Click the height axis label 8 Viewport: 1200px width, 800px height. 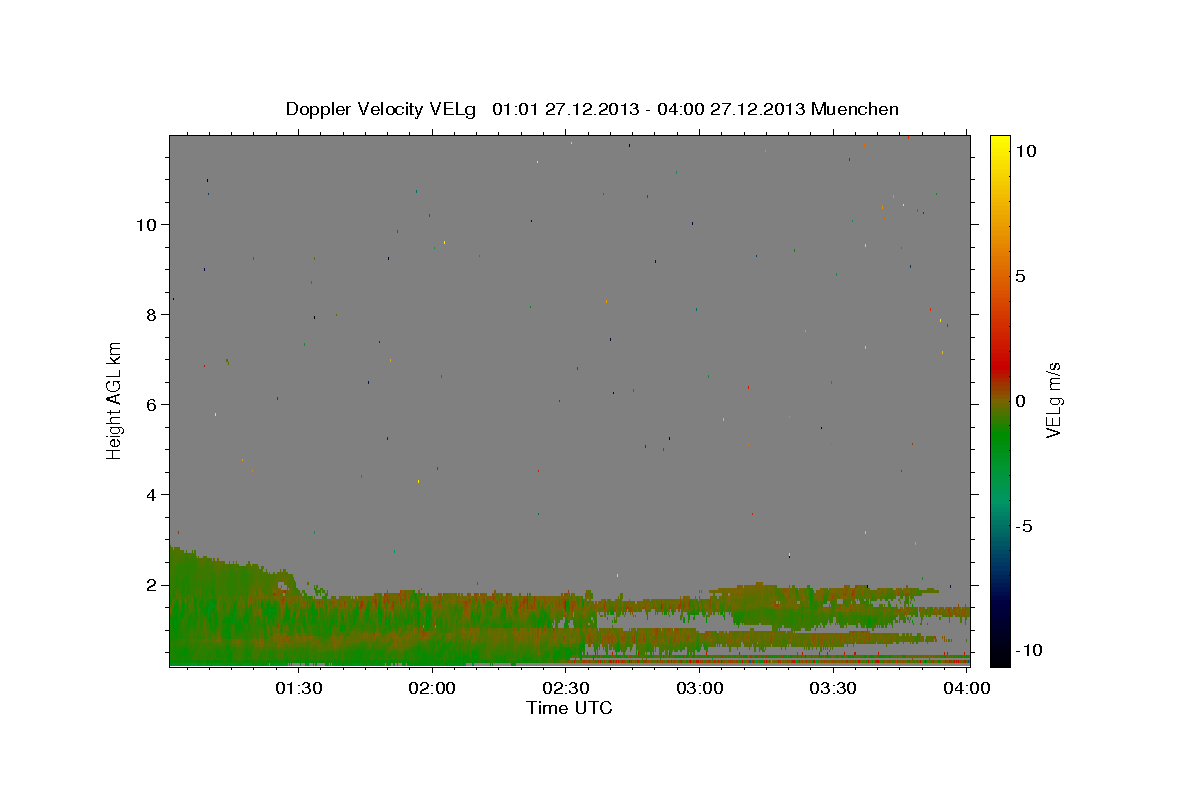pos(153,315)
